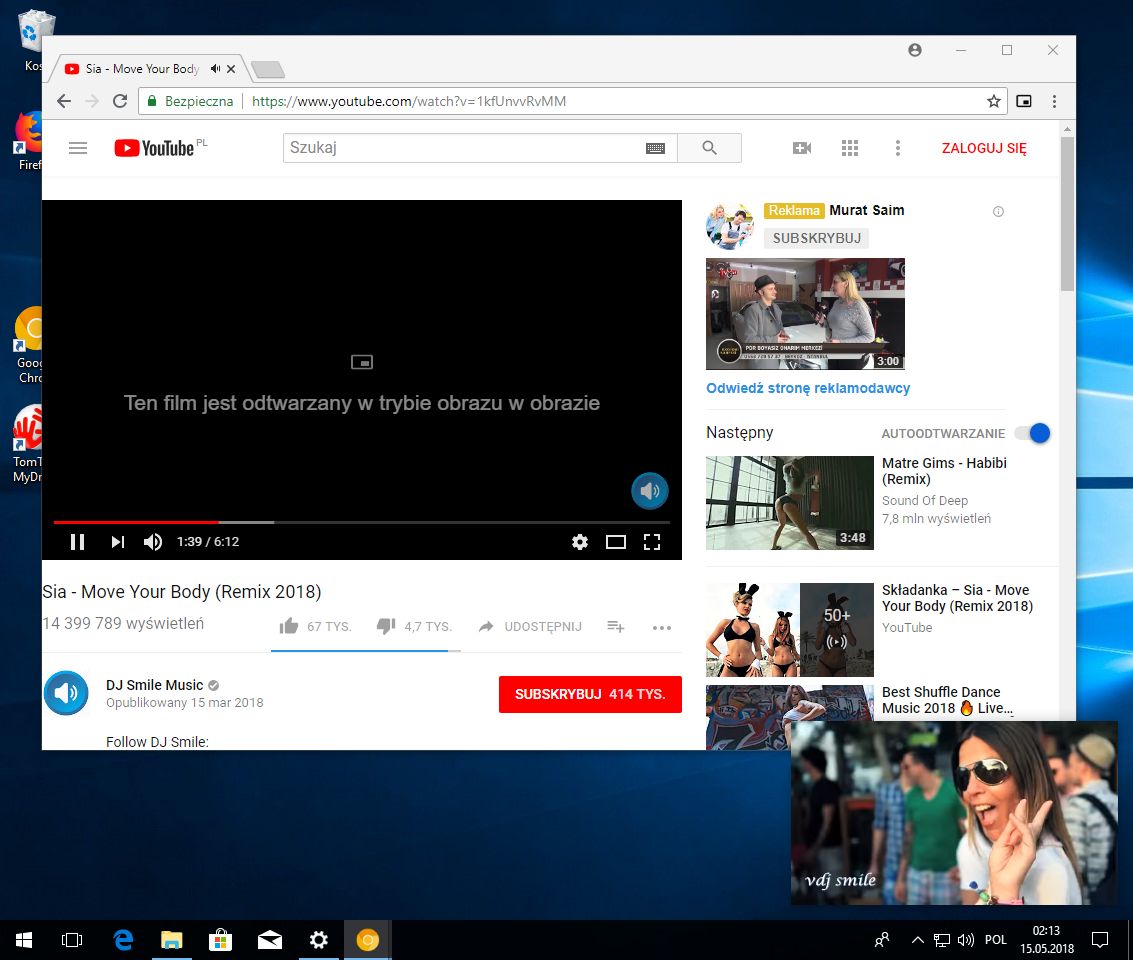This screenshot has height=960, width=1133.
Task: Select the Sia - Move Your Body tab
Action: [x=142, y=69]
